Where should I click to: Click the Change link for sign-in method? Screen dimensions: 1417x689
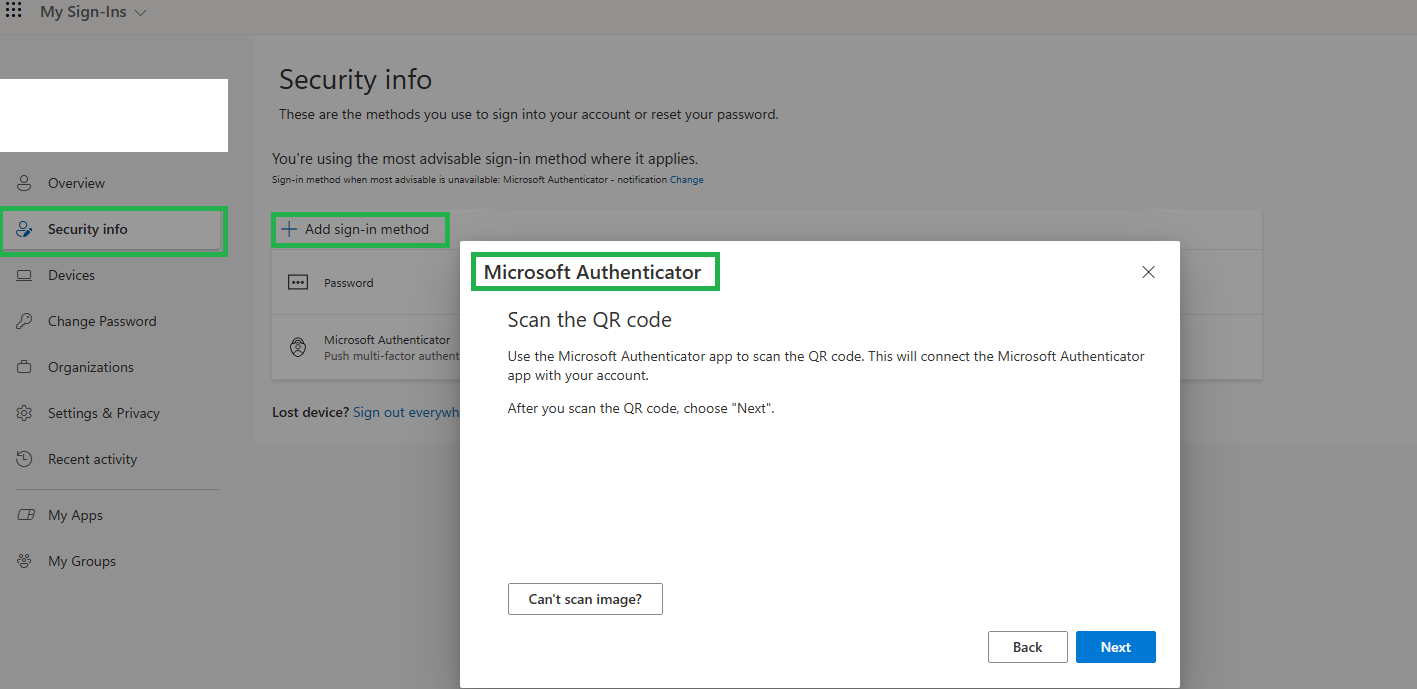(687, 180)
